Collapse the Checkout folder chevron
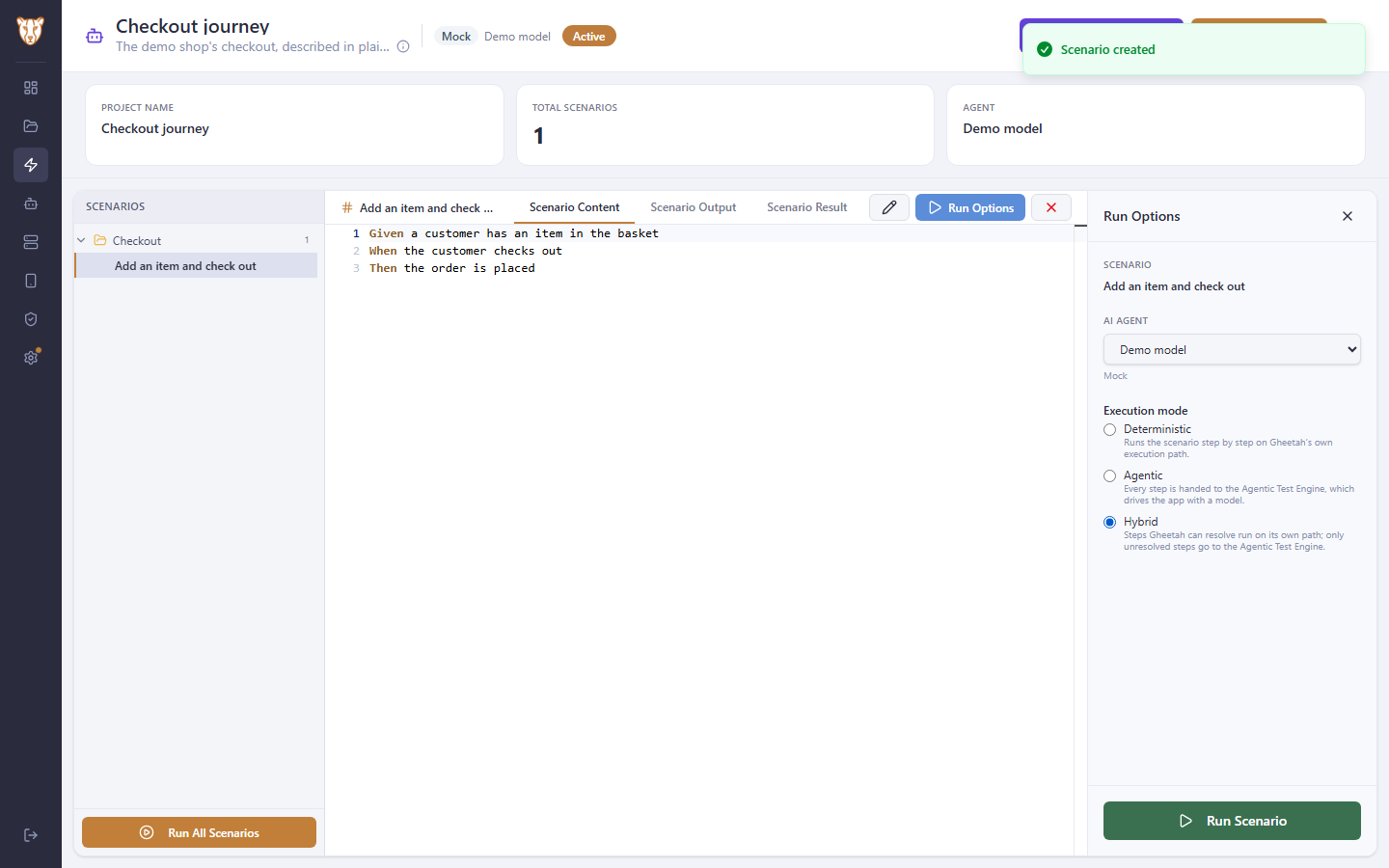The height and width of the screenshot is (868, 1389). point(82,240)
